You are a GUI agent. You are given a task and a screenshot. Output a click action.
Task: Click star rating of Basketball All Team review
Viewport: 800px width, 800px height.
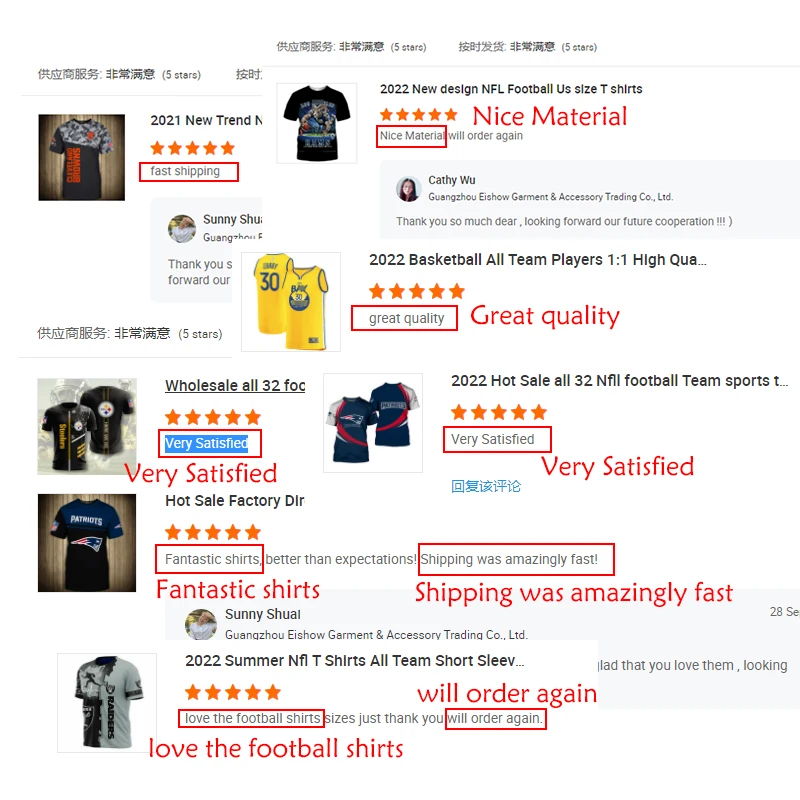[x=416, y=291]
